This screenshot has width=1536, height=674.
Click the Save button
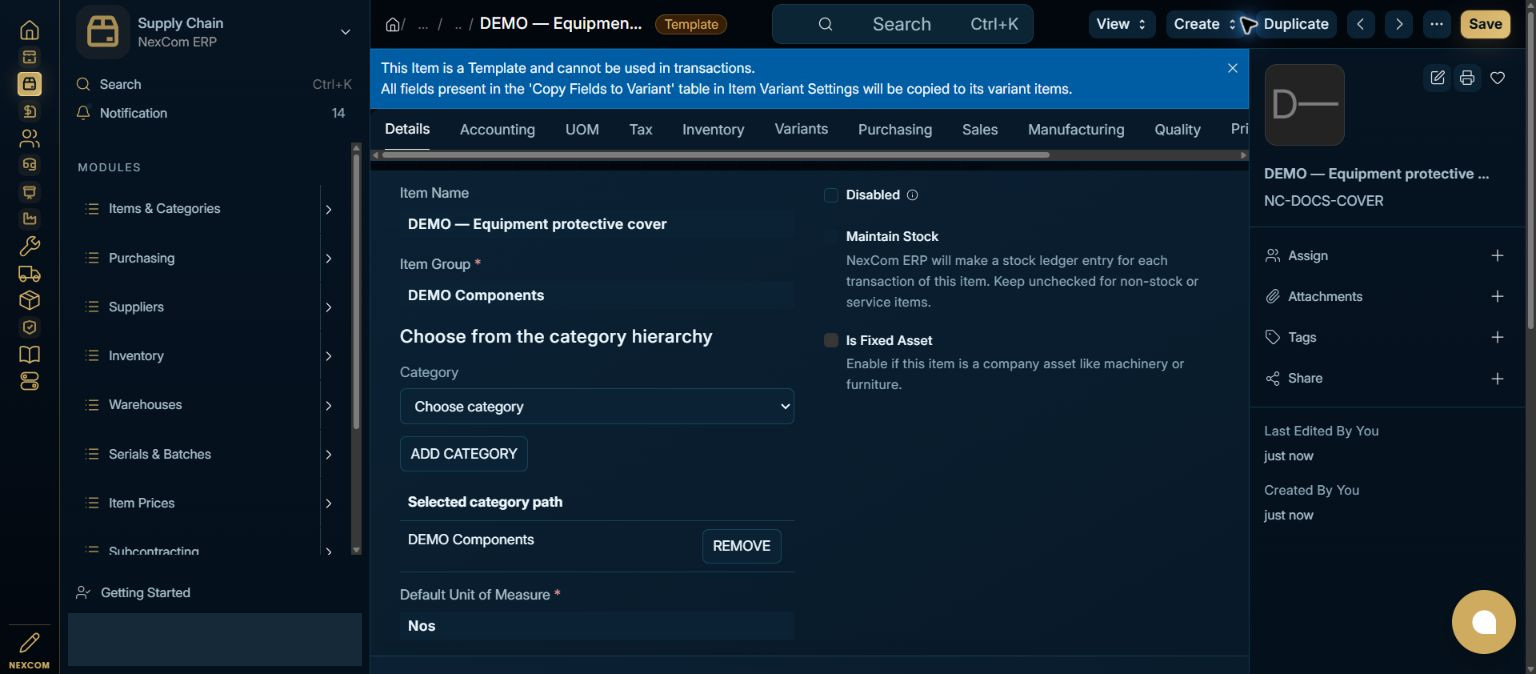pyautogui.click(x=1485, y=24)
